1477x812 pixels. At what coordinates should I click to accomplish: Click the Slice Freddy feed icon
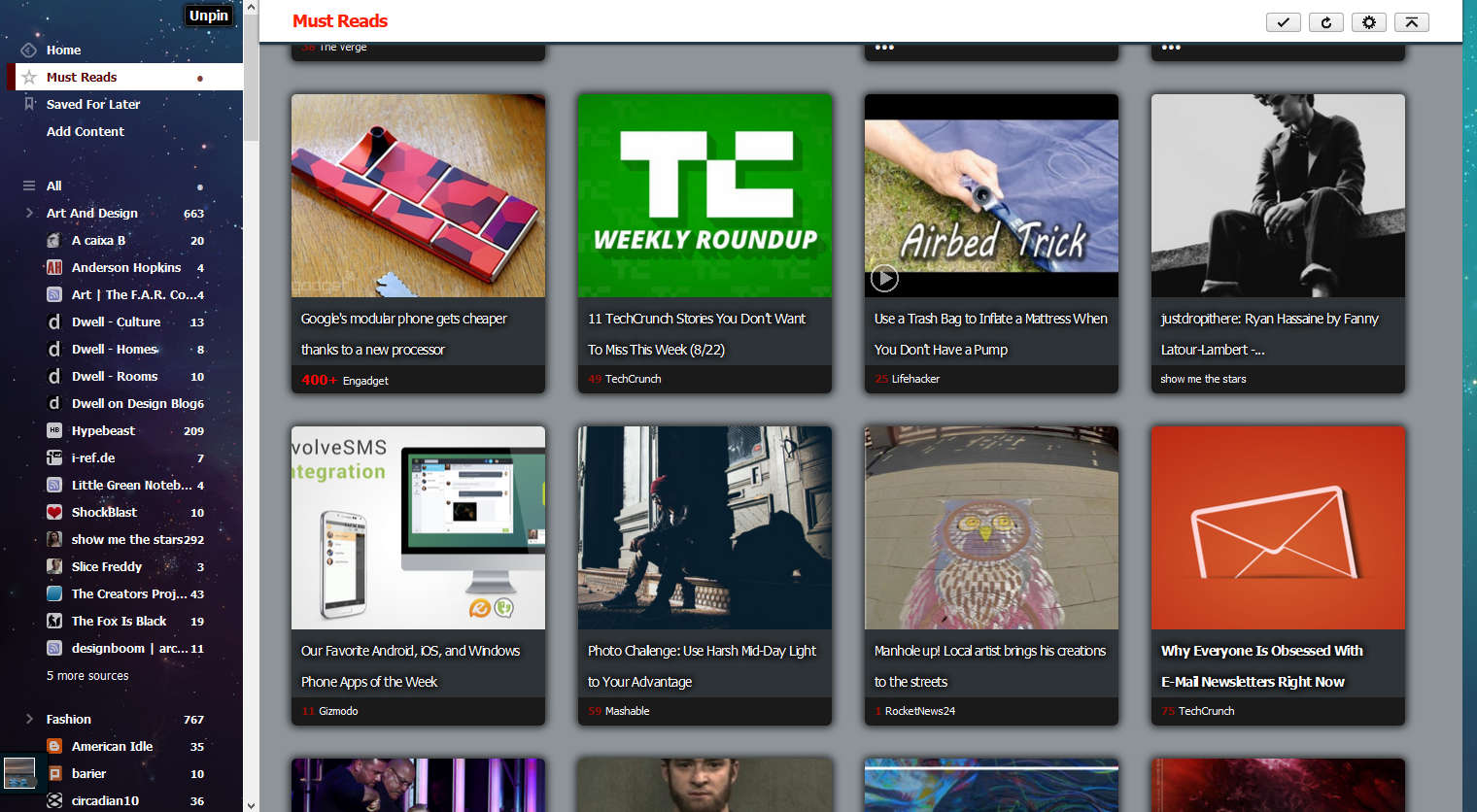coord(54,566)
